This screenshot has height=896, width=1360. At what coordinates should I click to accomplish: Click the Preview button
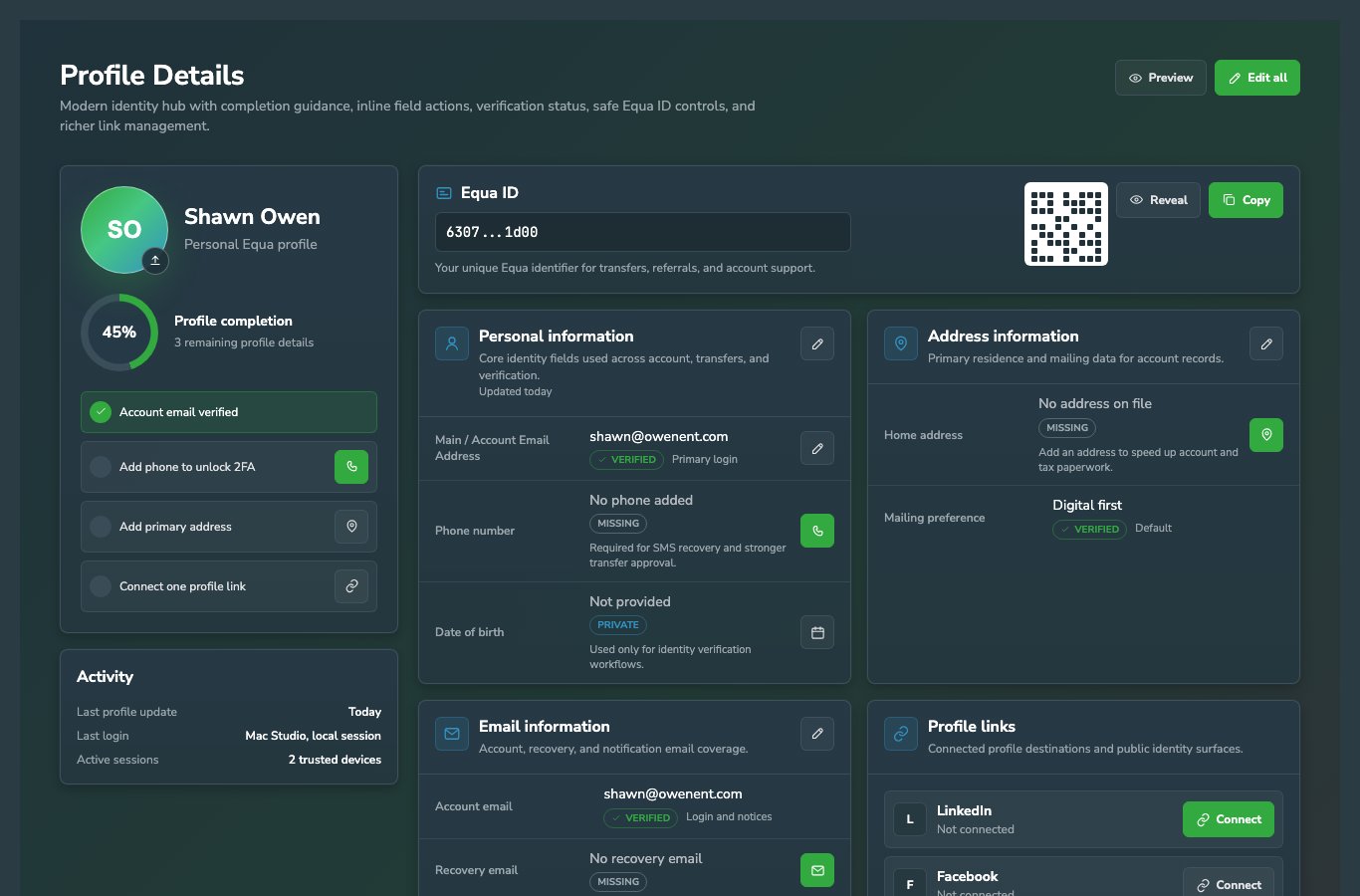1161,78
